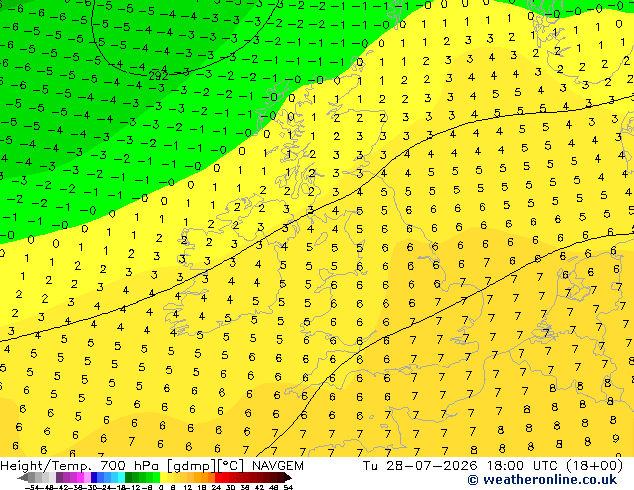Click the (18+00) forecast offset

click(x=594, y=466)
